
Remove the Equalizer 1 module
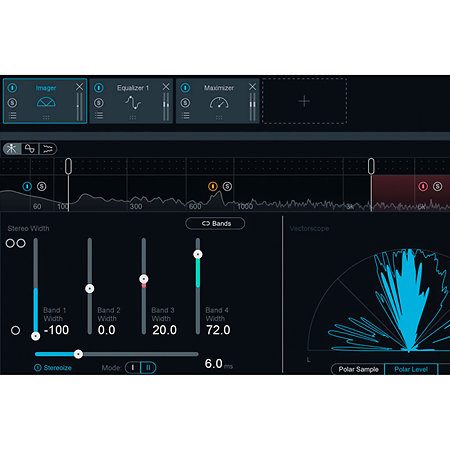(166, 87)
